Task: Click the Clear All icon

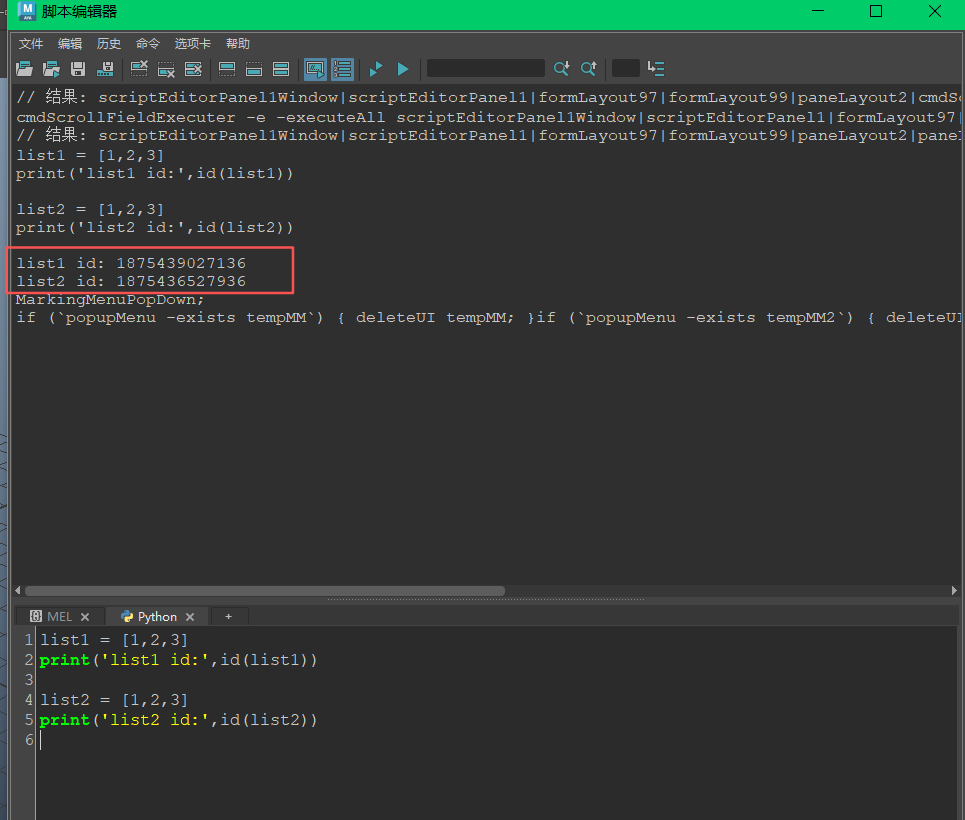Action: [193, 69]
